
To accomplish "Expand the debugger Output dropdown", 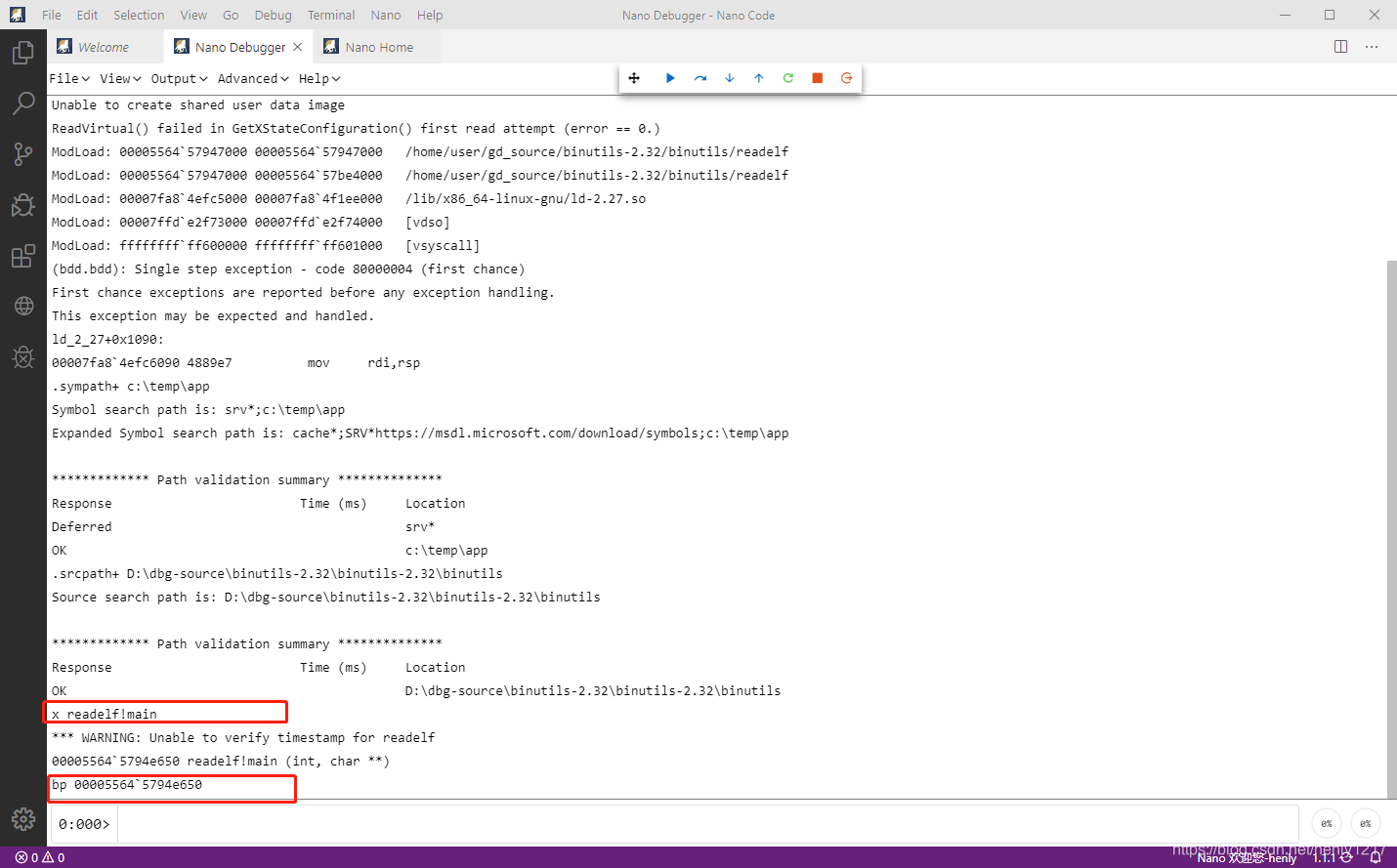I will (179, 79).
